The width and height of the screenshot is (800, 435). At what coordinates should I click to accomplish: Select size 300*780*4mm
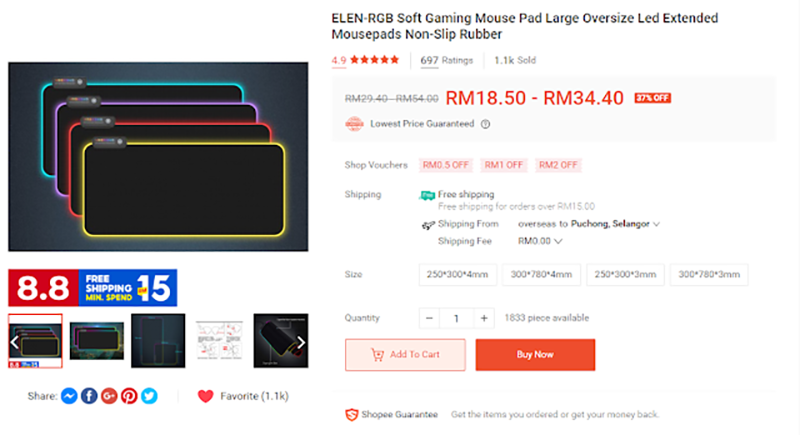coord(541,274)
